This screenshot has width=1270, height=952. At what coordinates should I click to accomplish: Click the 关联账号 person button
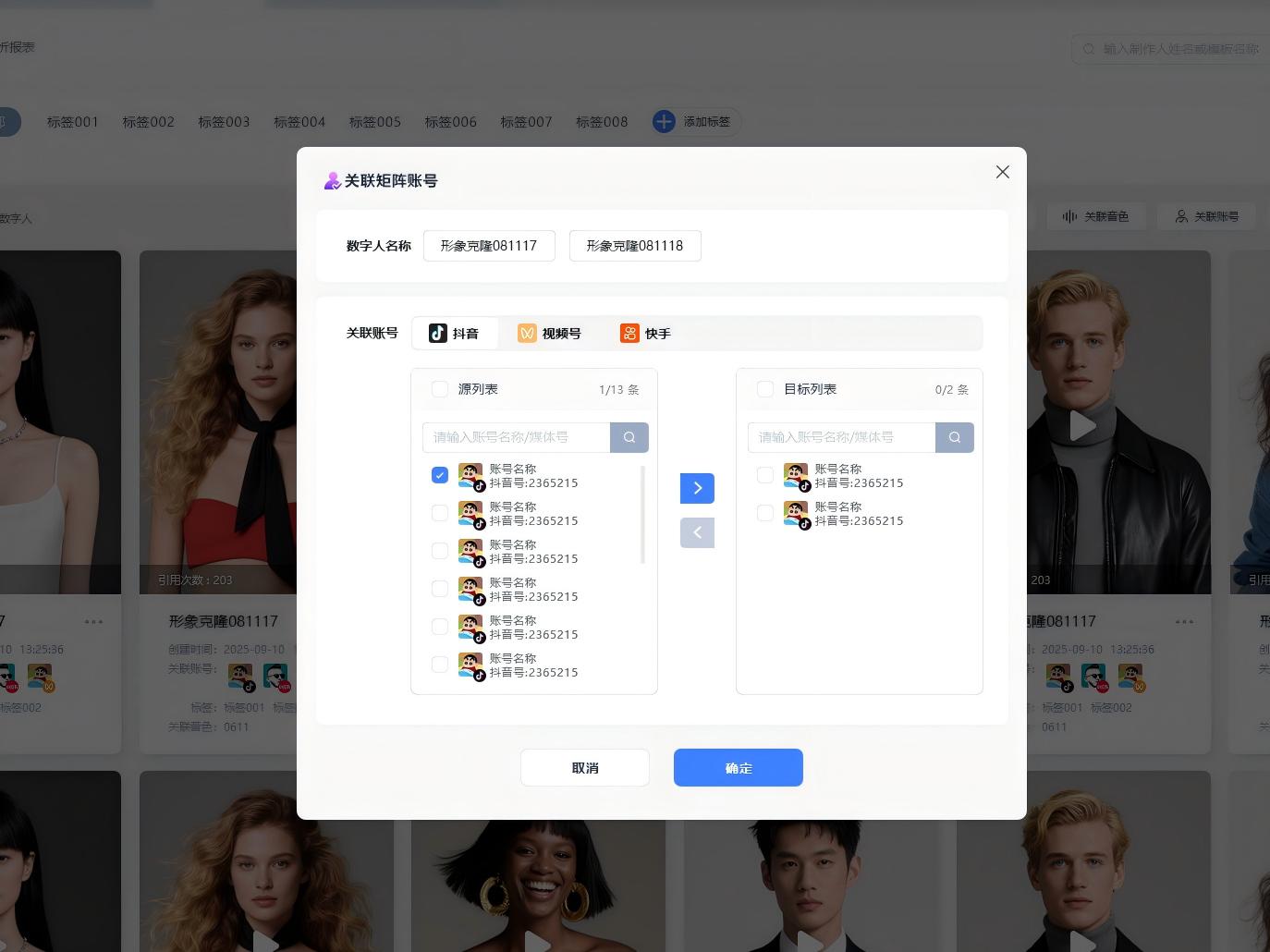[1206, 216]
